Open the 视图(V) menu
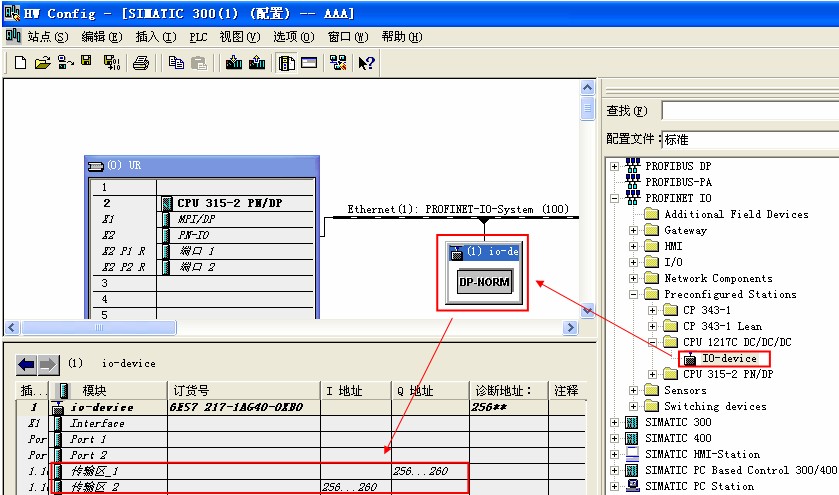The width and height of the screenshot is (839, 495). pyautogui.click(x=240, y=37)
